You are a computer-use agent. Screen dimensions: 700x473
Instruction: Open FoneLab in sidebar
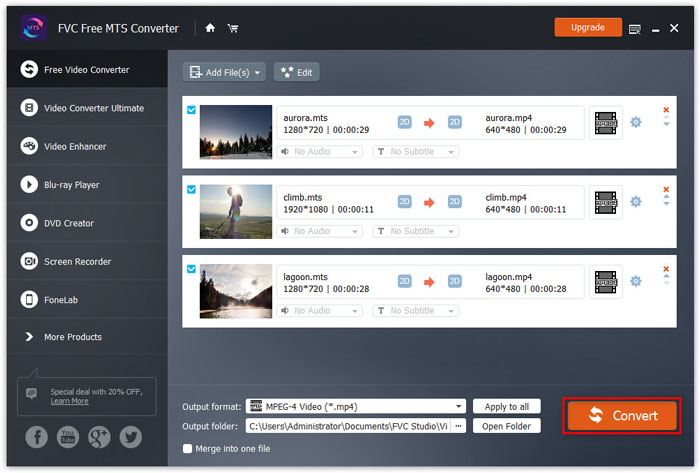tap(88, 299)
